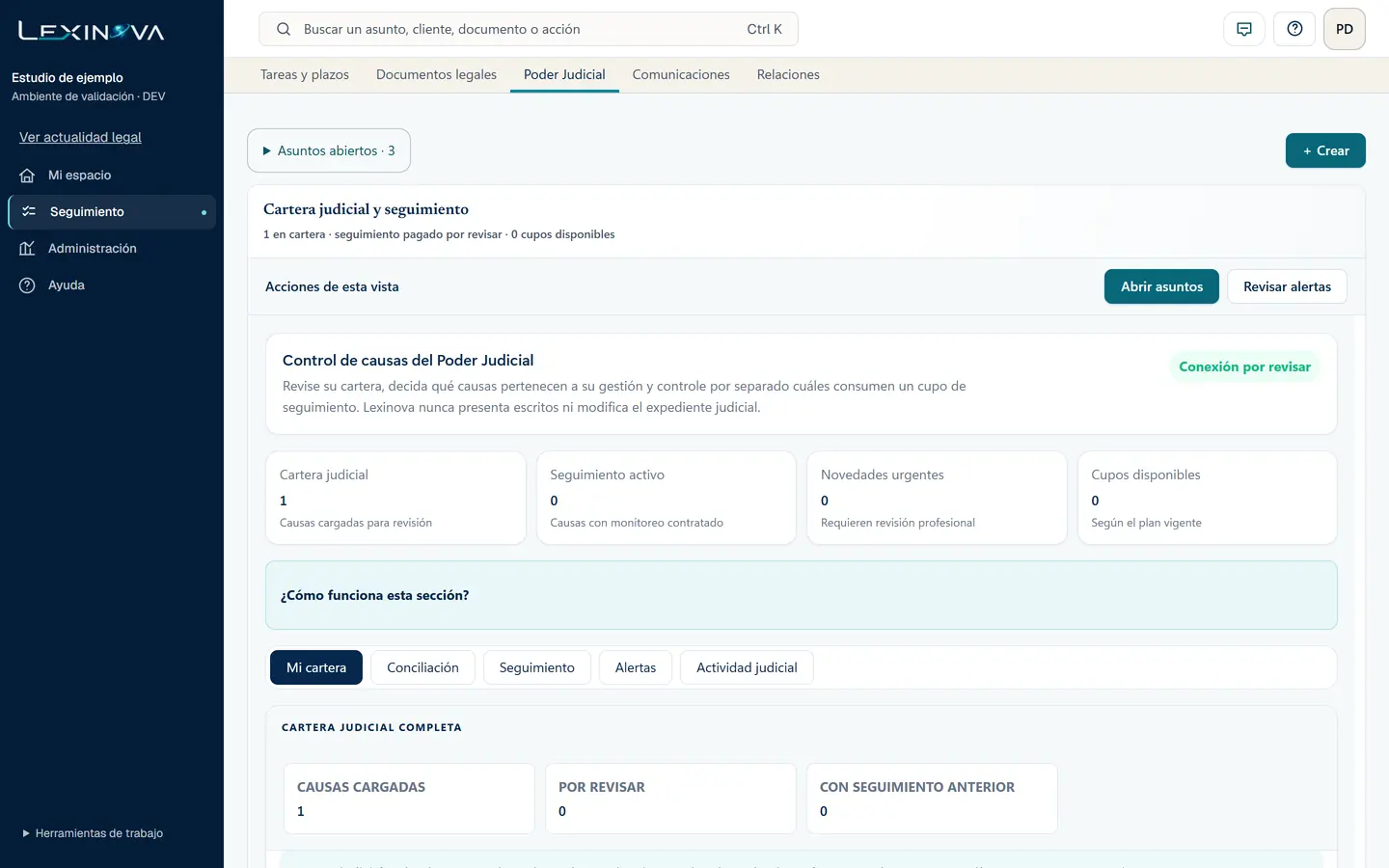1389x868 pixels.
Task: Open Ver actualidad legal link
Action: pos(80,137)
